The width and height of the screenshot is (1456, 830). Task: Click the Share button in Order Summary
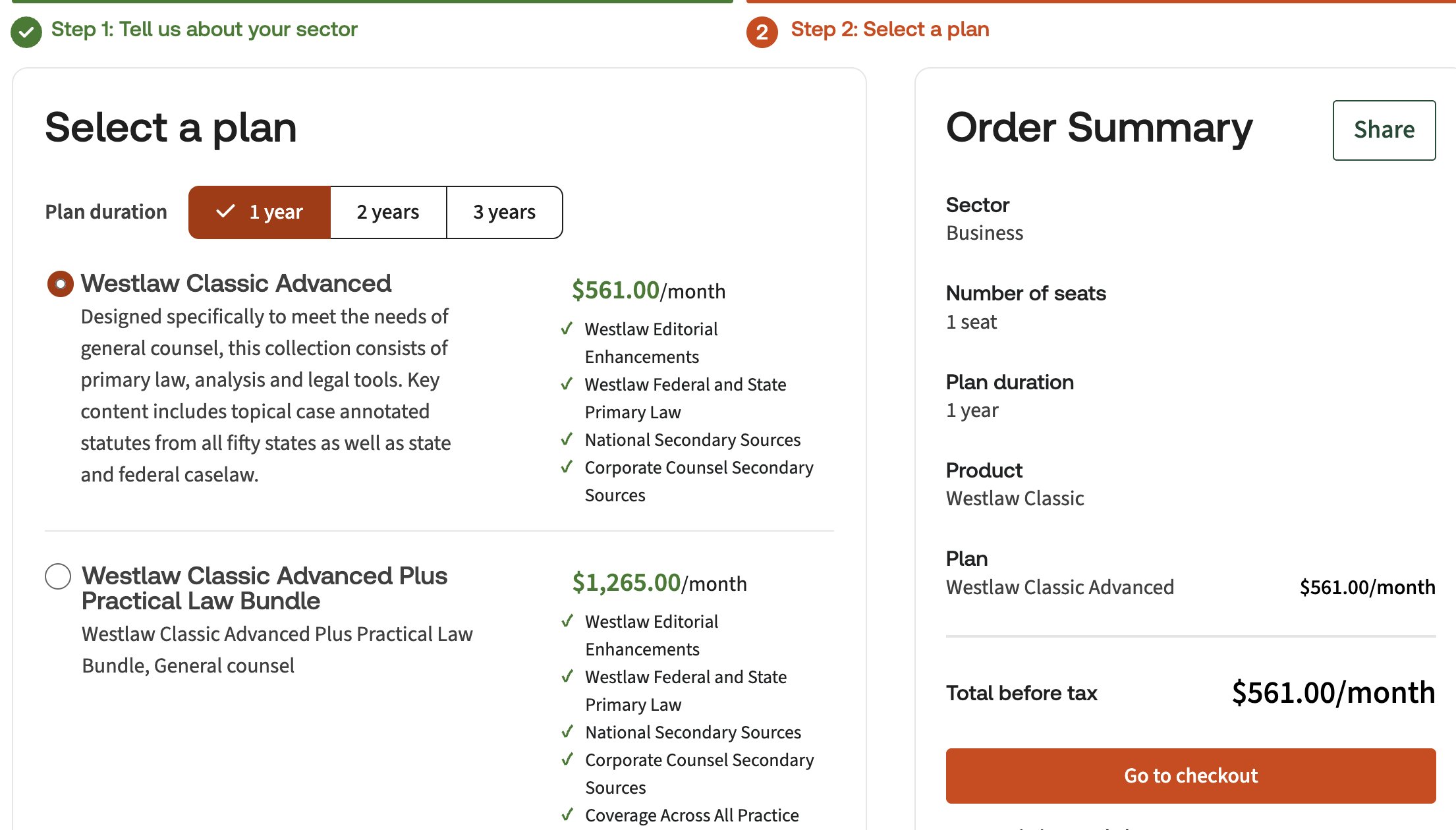(1384, 130)
